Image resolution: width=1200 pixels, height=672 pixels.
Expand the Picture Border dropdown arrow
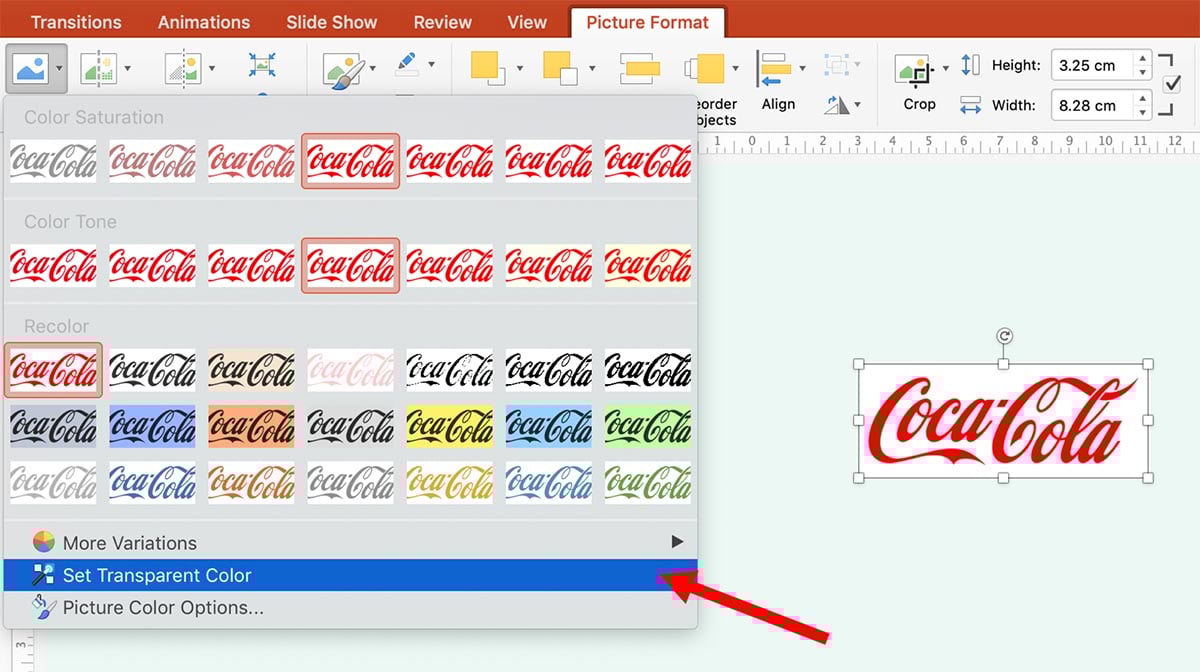click(x=432, y=64)
